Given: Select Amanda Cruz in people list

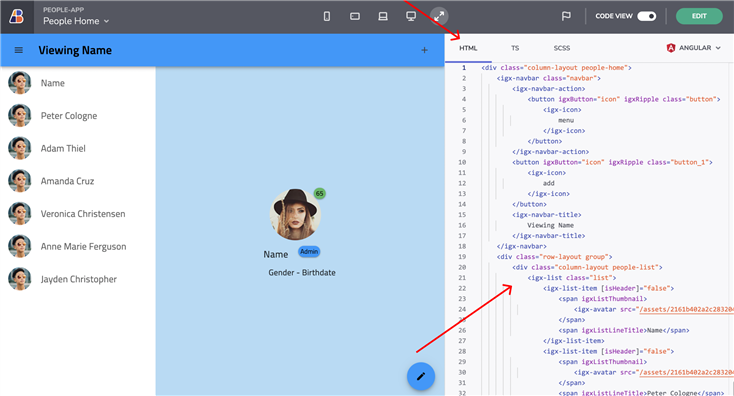Looking at the screenshot, I should [x=78, y=181].
